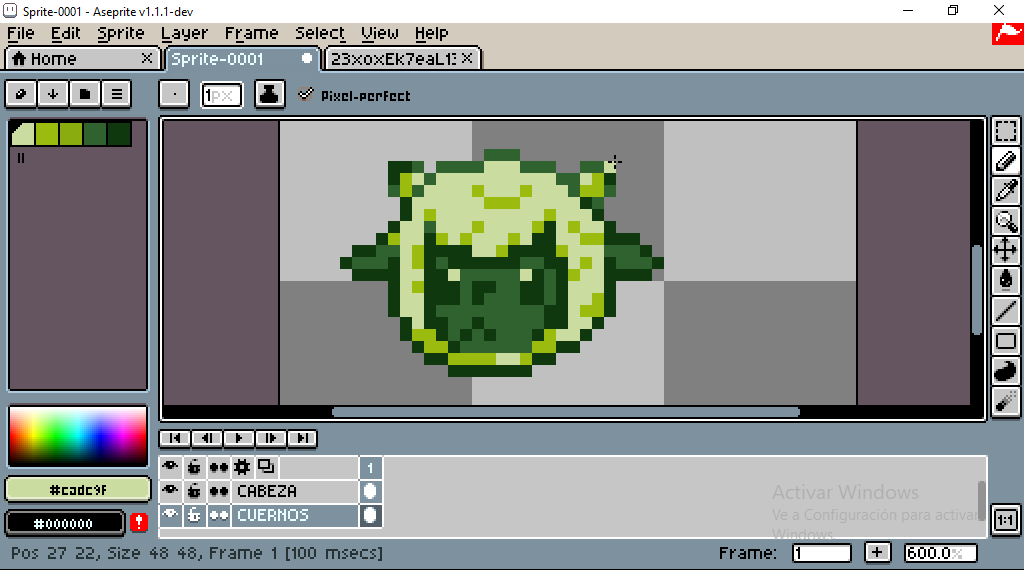Screen dimensions: 1024x570
Task: Select the Rectangle shape tool
Action: [1006, 341]
